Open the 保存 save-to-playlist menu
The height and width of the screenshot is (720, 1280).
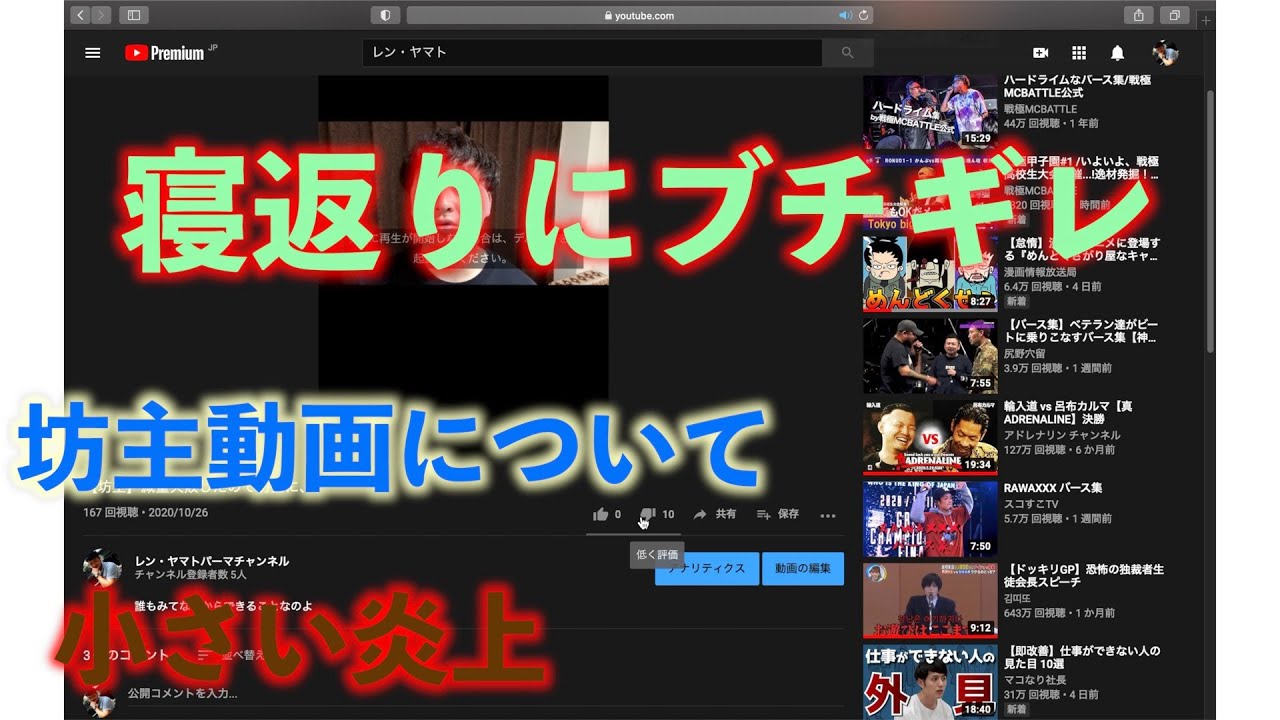click(x=778, y=514)
